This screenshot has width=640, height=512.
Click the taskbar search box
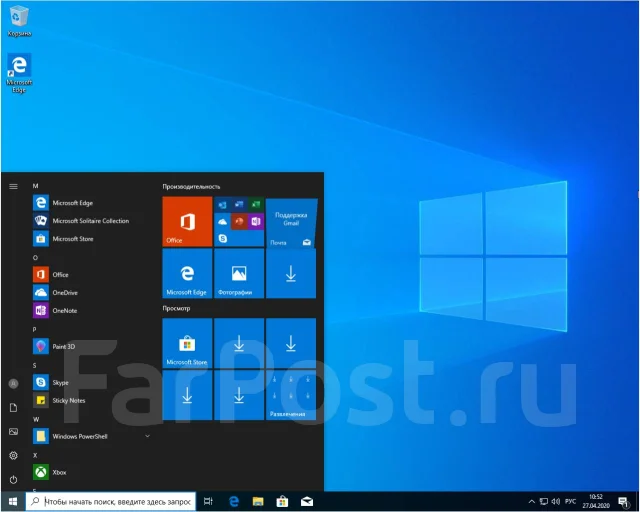111,502
